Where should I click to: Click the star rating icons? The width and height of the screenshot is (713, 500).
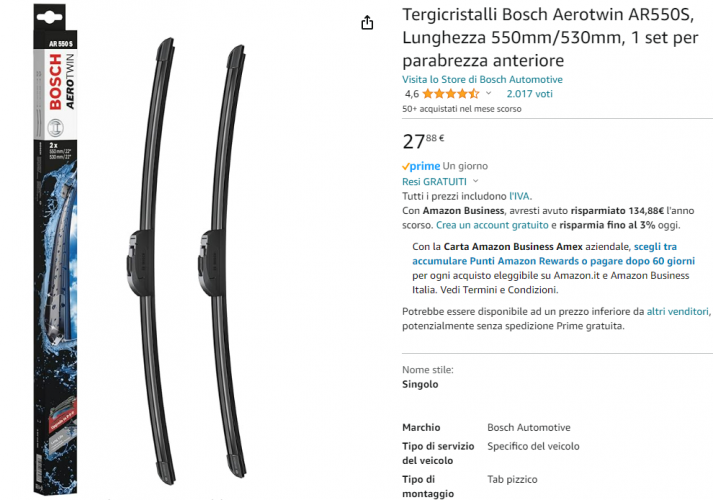click(x=450, y=94)
